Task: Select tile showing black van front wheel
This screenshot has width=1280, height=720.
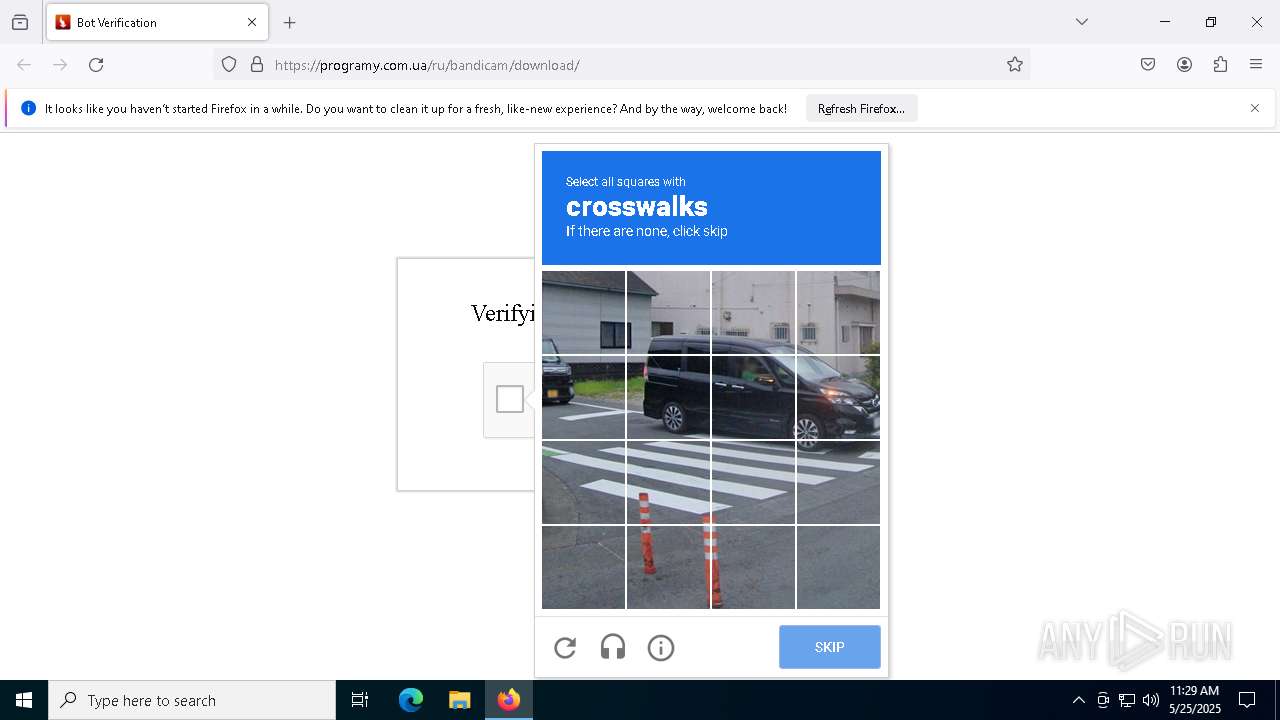Action: [x=838, y=397]
